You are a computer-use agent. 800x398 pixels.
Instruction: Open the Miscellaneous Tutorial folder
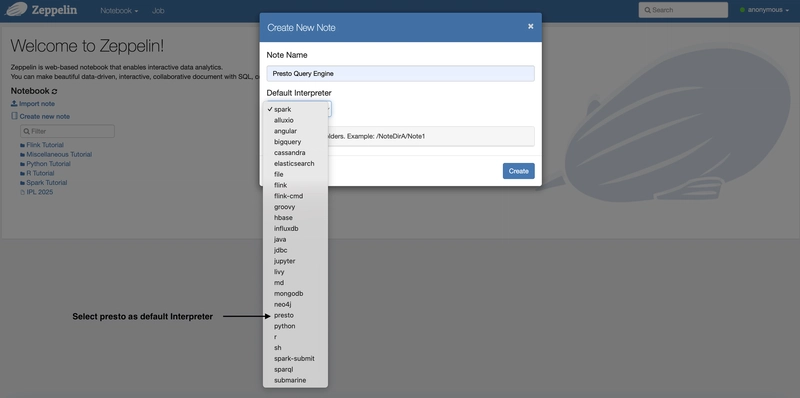click(59, 155)
